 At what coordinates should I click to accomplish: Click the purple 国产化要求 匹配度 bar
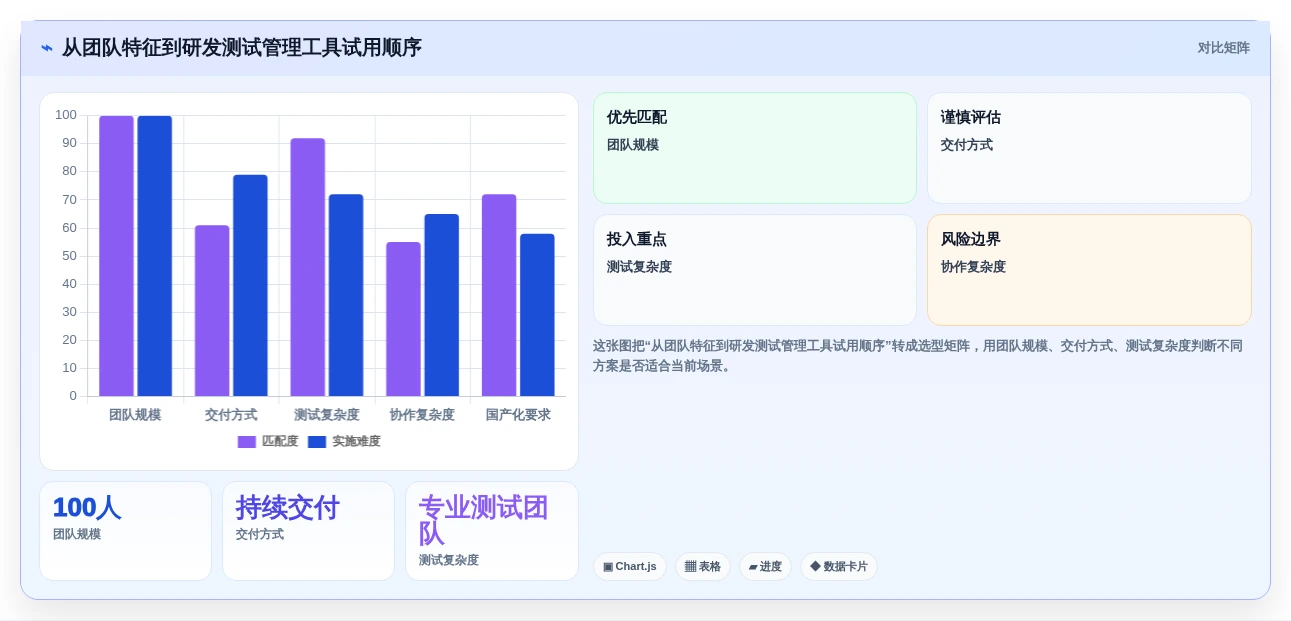[x=499, y=296]
